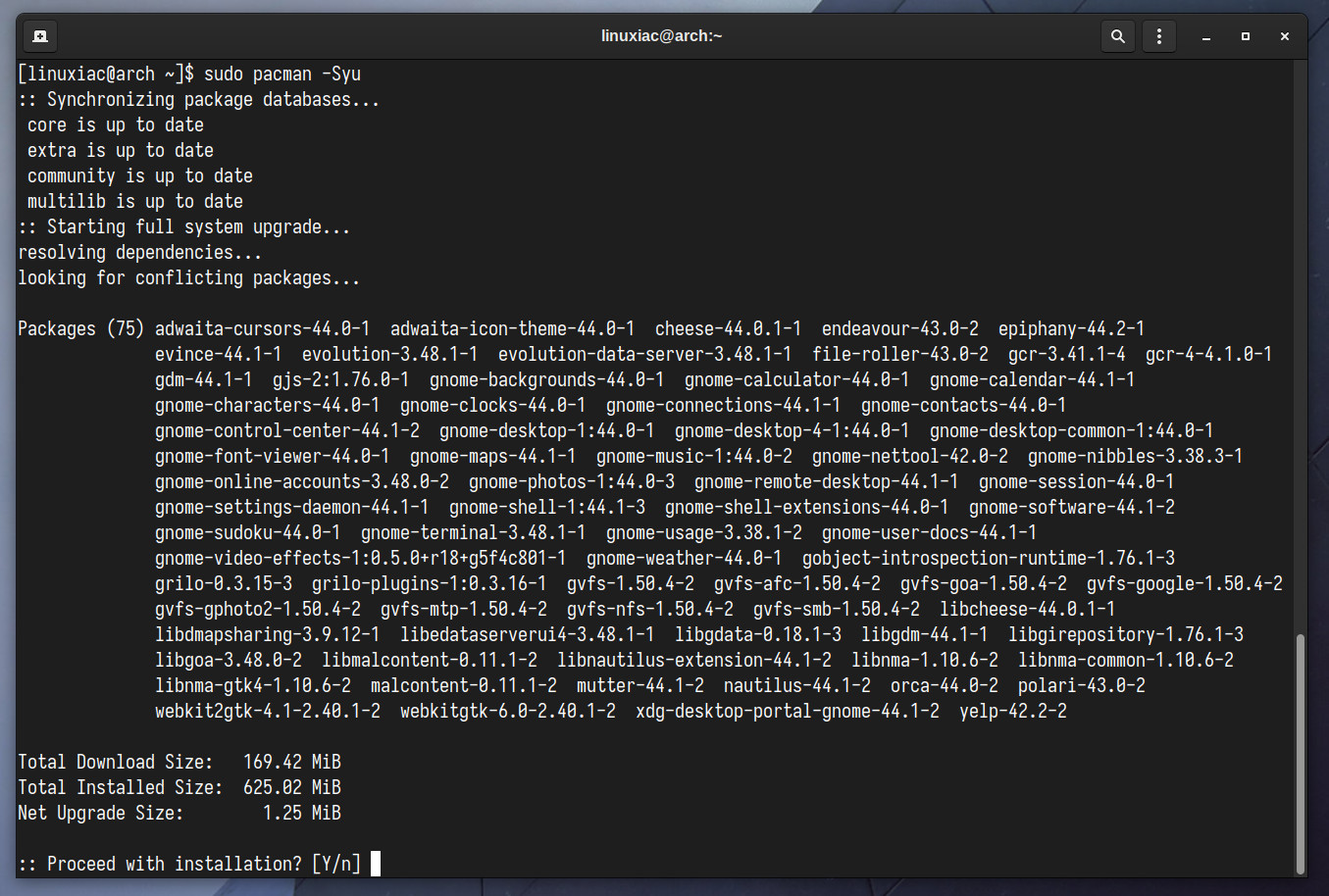Viewport: 1329px width, 896px height.
Task: Click package gcr-4-4.1.0-1
Action: click(1209, 355)
